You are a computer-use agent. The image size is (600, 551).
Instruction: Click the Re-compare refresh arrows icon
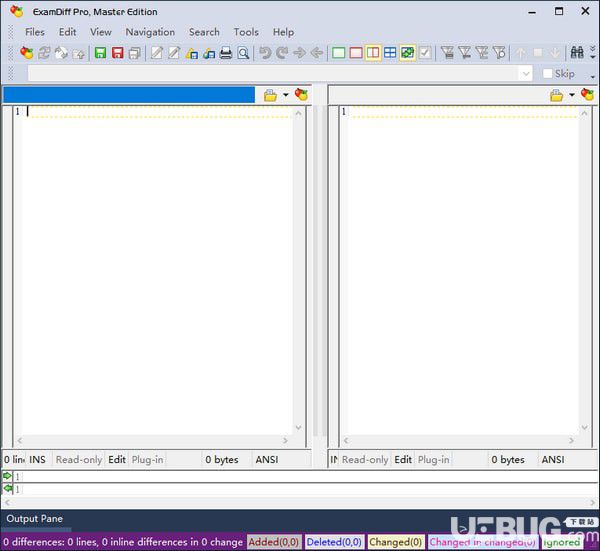[44, 52]
